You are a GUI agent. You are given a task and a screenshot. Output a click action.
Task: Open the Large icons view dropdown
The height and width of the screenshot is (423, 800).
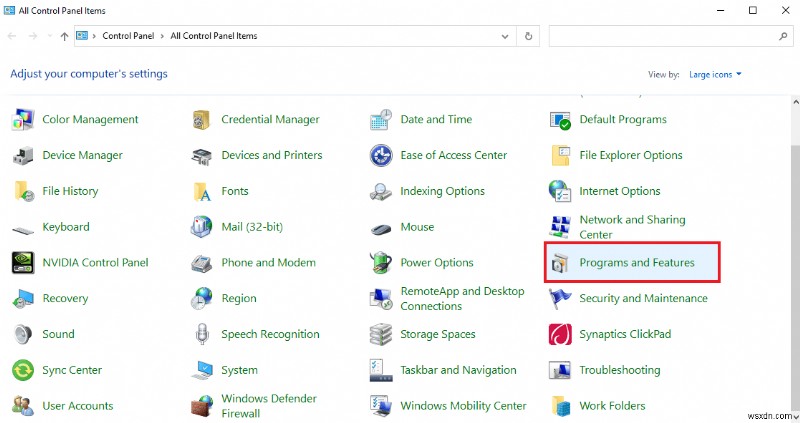coord(714,74)
